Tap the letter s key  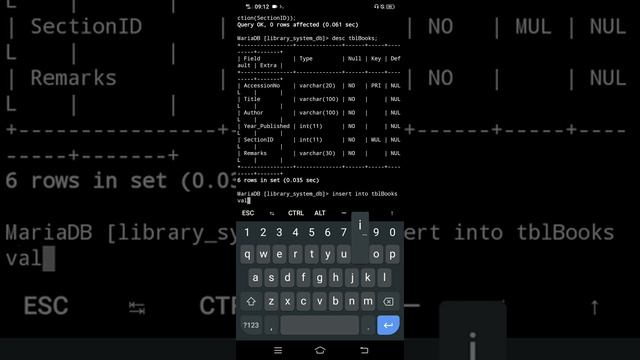pos(271,278)
